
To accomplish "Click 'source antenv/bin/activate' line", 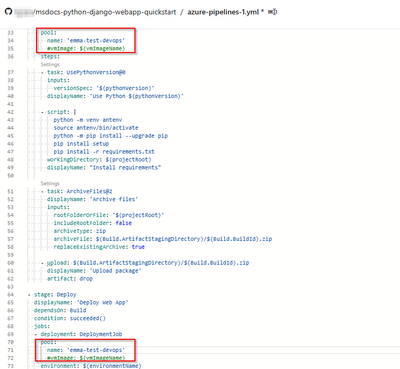I will 96,128.
